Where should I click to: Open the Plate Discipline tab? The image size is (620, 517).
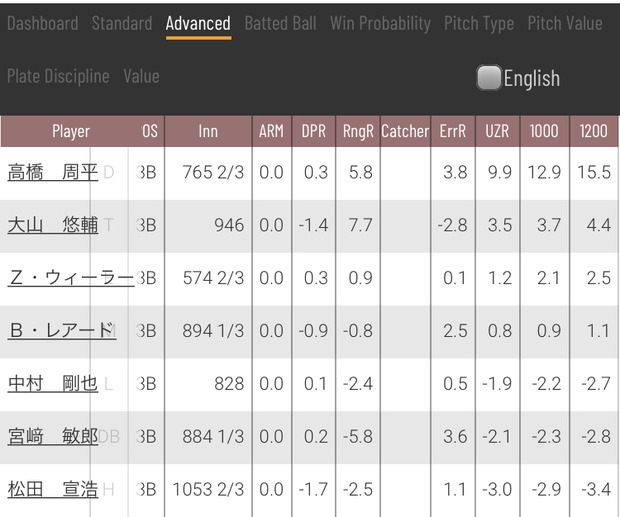[x=58, y=76]
